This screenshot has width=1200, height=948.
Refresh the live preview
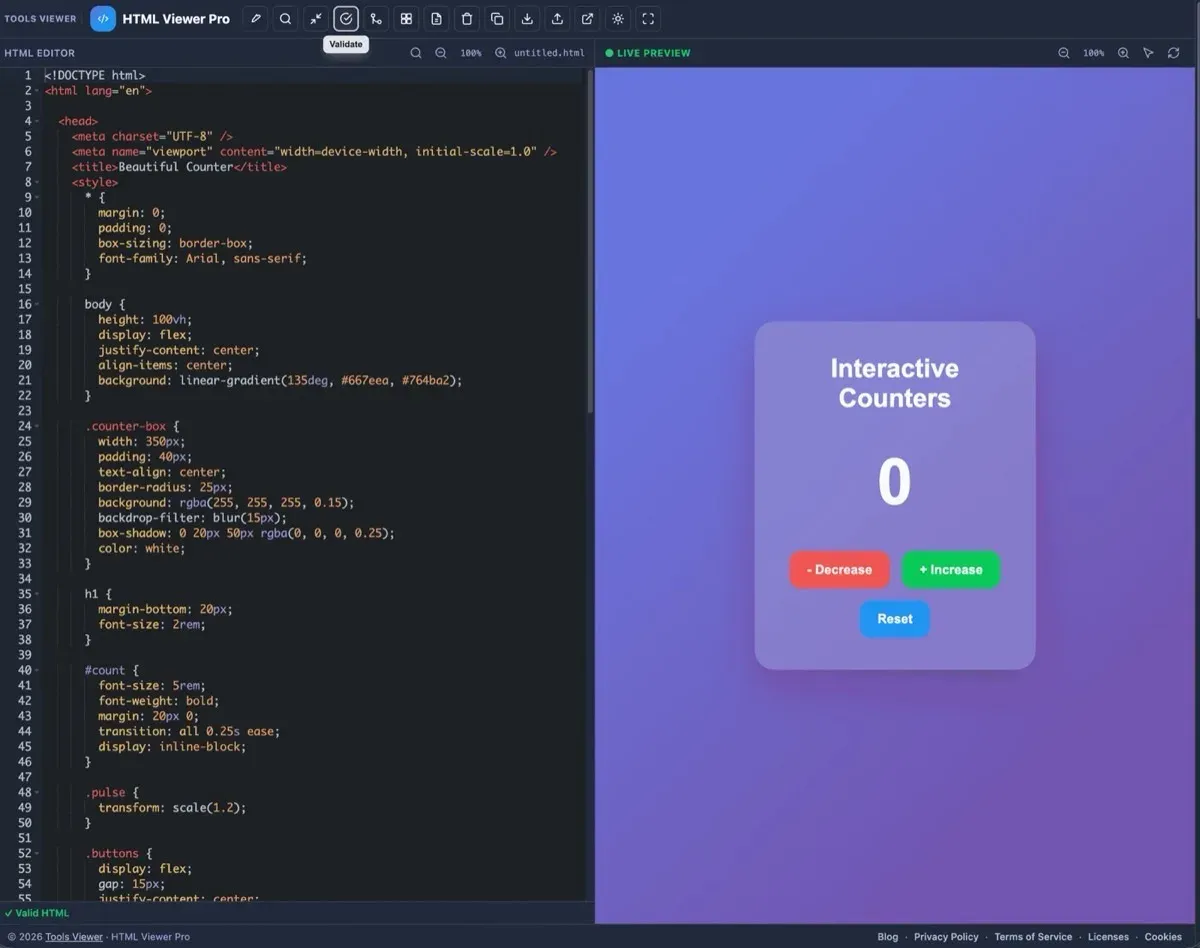(x=1173, y=53)
